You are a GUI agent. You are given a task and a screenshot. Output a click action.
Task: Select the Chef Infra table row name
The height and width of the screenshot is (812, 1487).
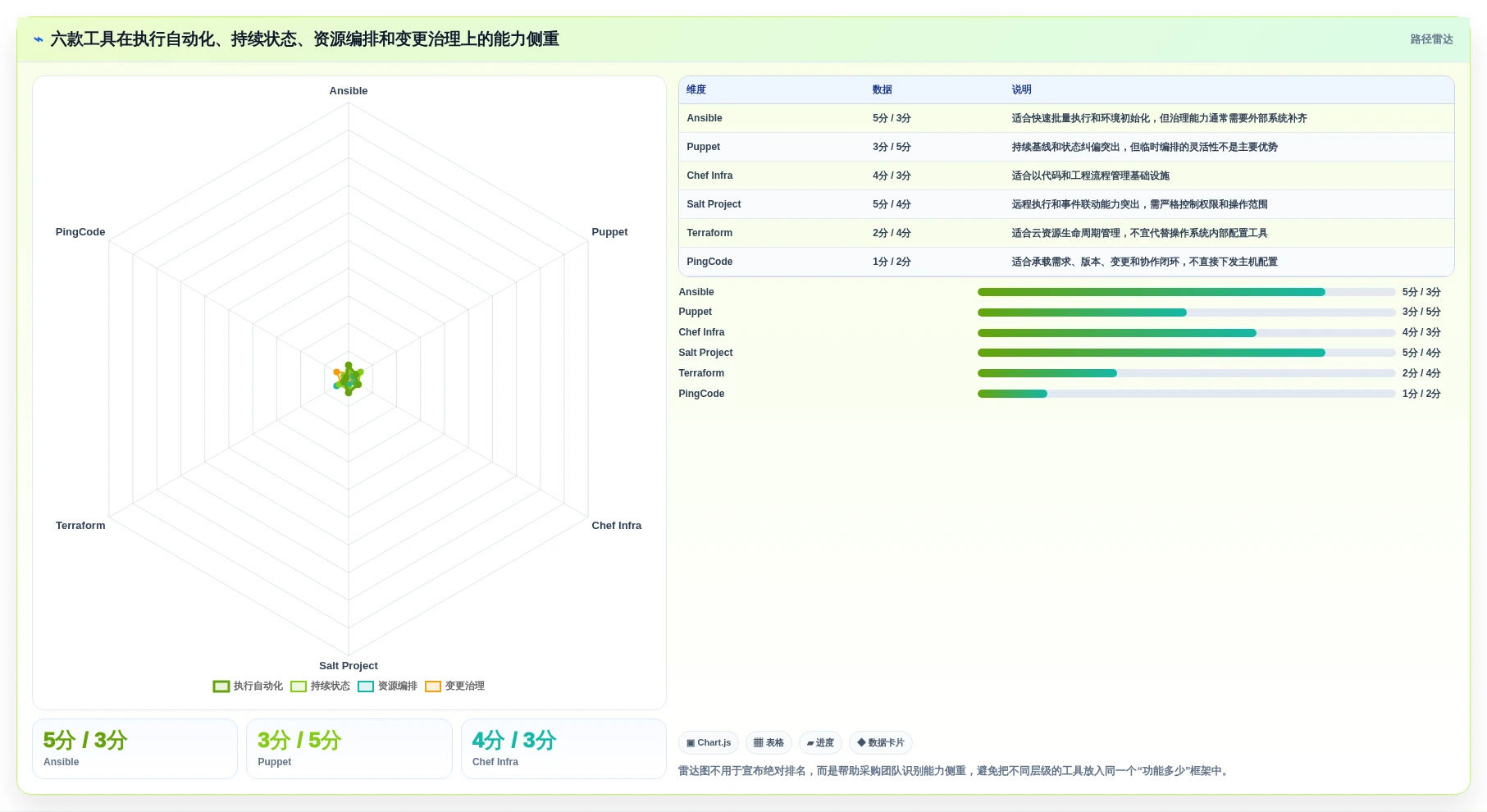[709, 176]
